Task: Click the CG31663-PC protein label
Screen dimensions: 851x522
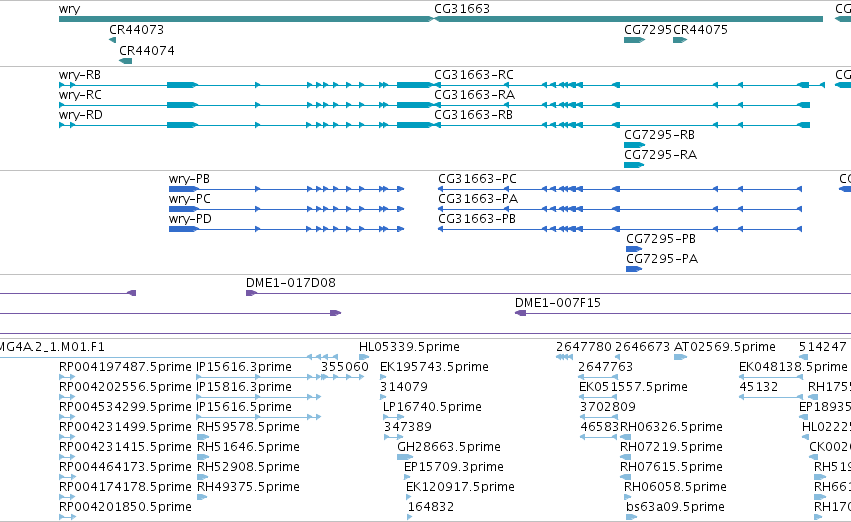Action: [x=478, y=179]
